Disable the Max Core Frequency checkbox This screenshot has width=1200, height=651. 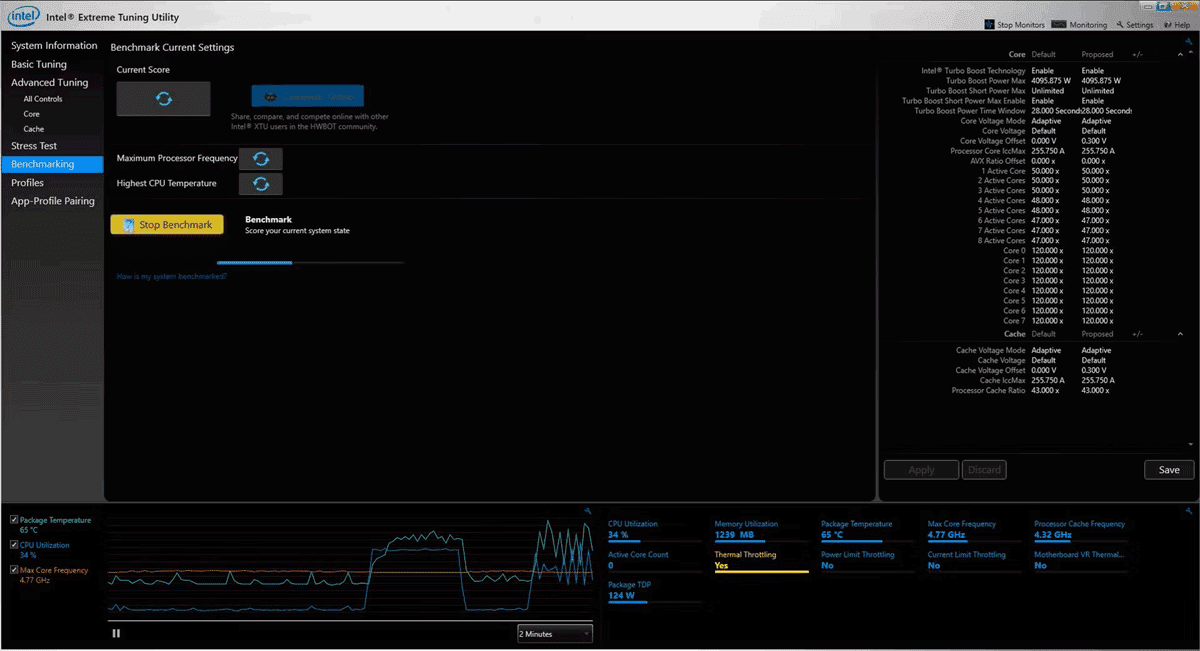[13, 570]
